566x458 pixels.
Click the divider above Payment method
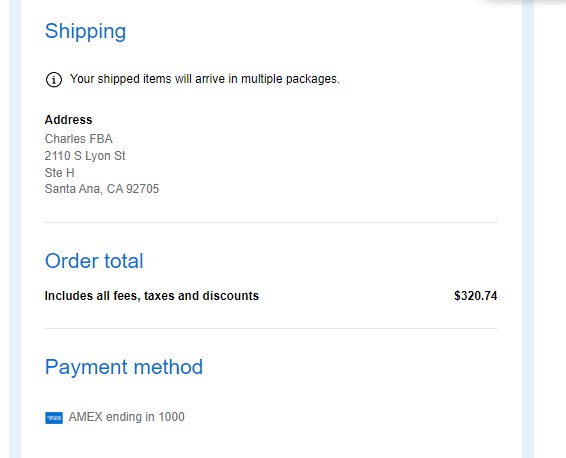click(271, 328)
